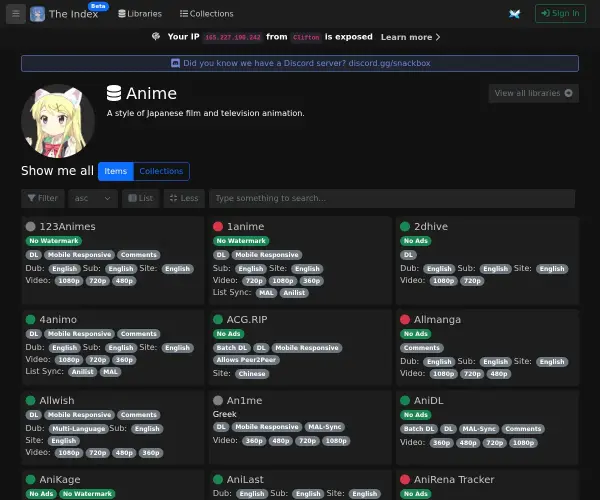Open the AniLast entry

click(x=245, y=479)
